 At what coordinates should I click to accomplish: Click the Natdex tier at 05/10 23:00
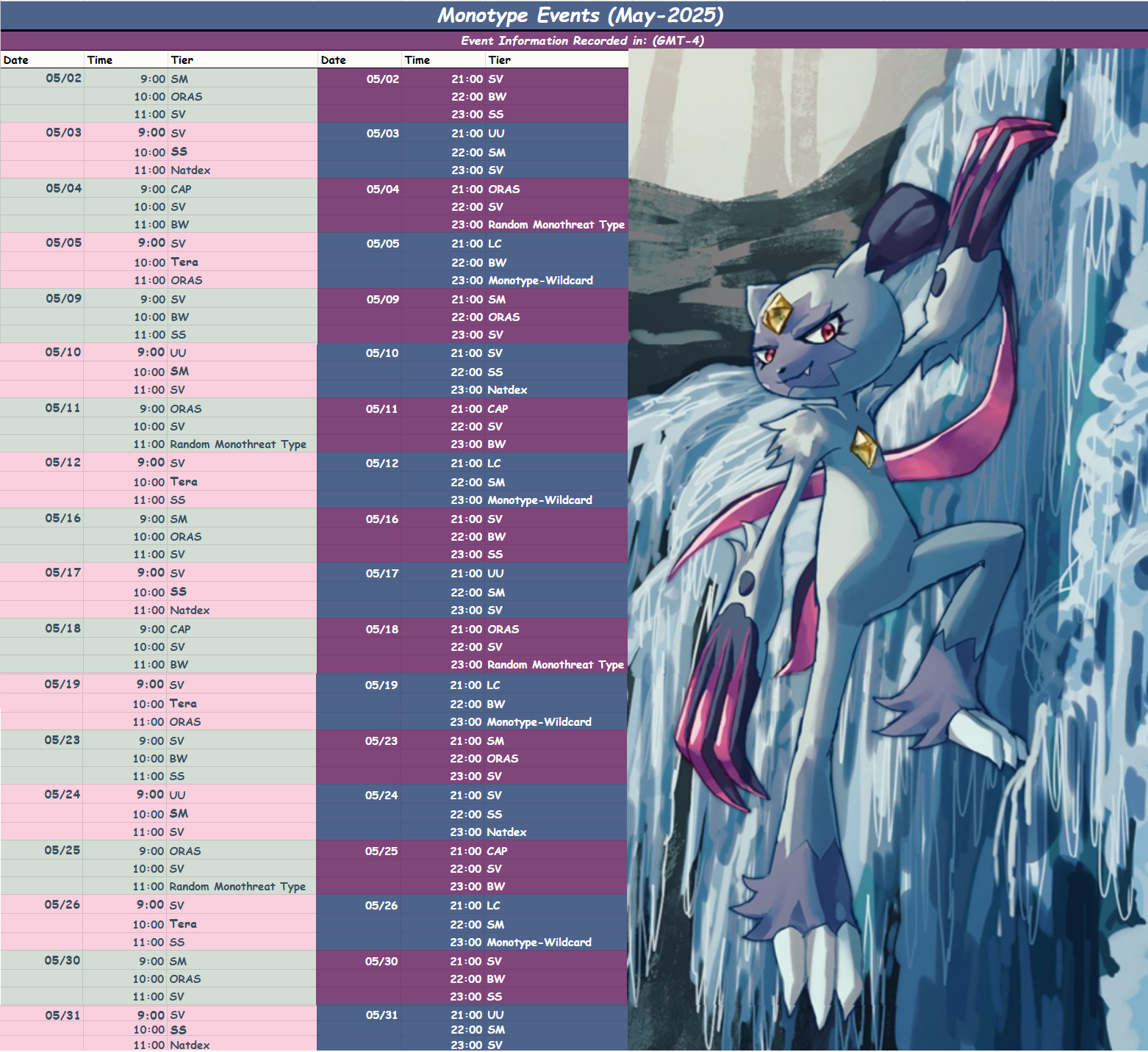coord(508,389)
